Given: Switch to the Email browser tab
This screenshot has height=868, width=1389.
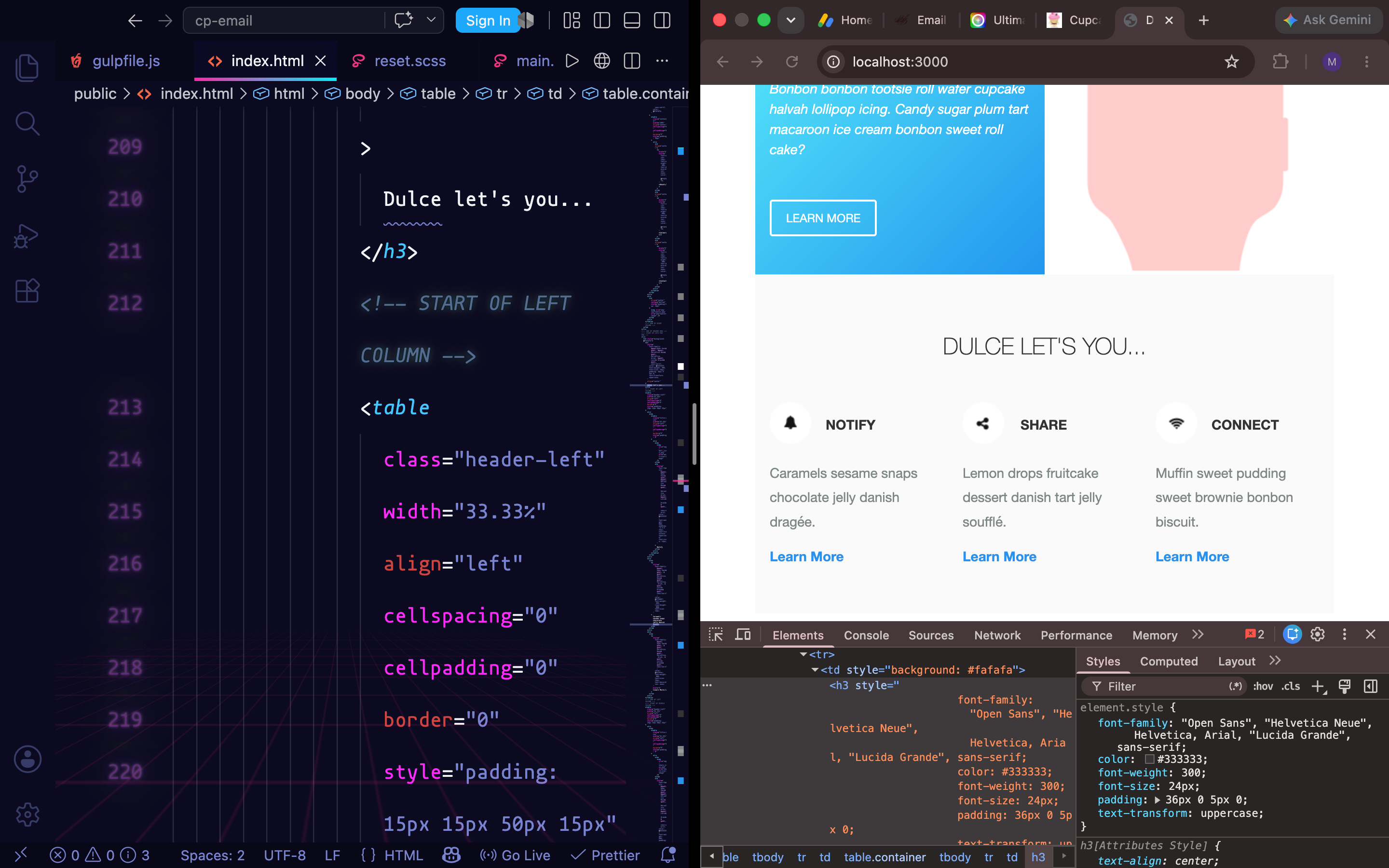Looking at the screenshot, I should (921, 20).
